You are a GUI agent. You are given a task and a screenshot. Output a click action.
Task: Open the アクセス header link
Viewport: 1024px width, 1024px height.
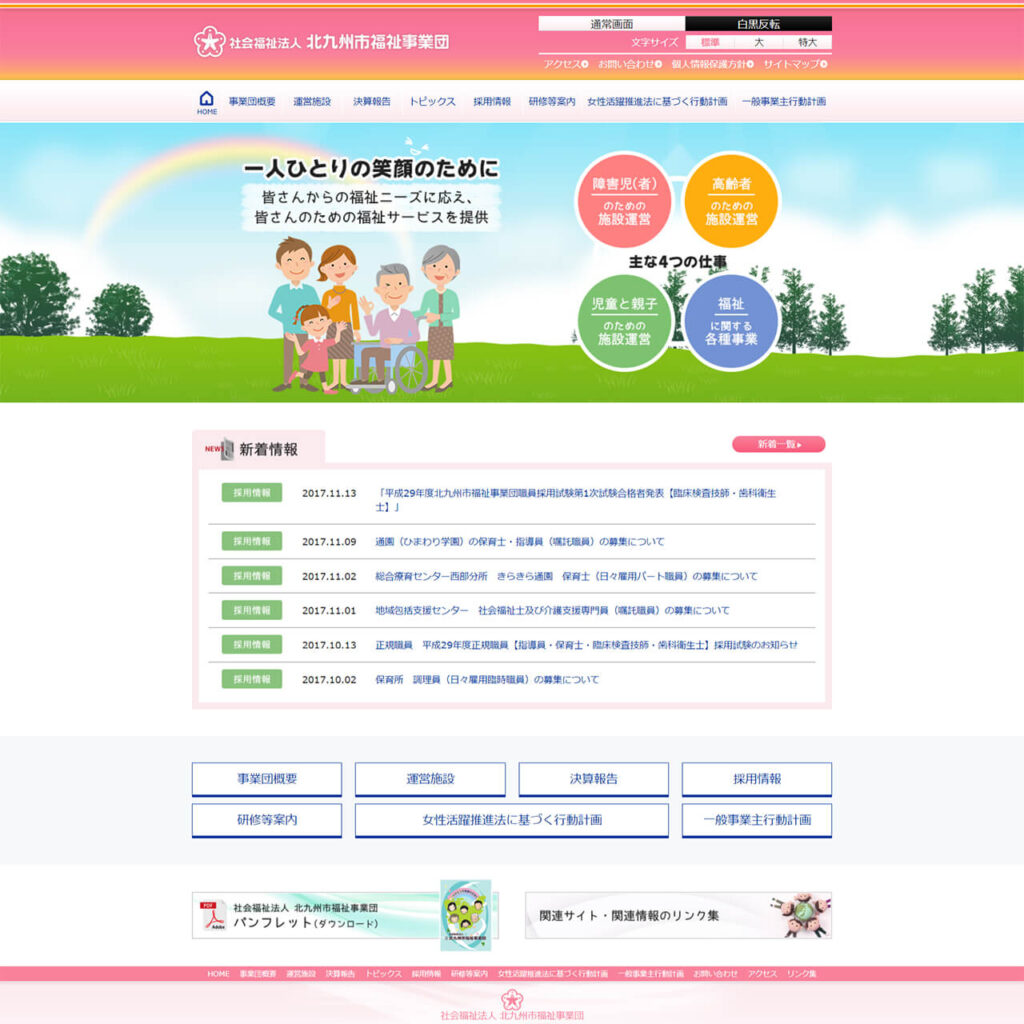tap(566, 64)
